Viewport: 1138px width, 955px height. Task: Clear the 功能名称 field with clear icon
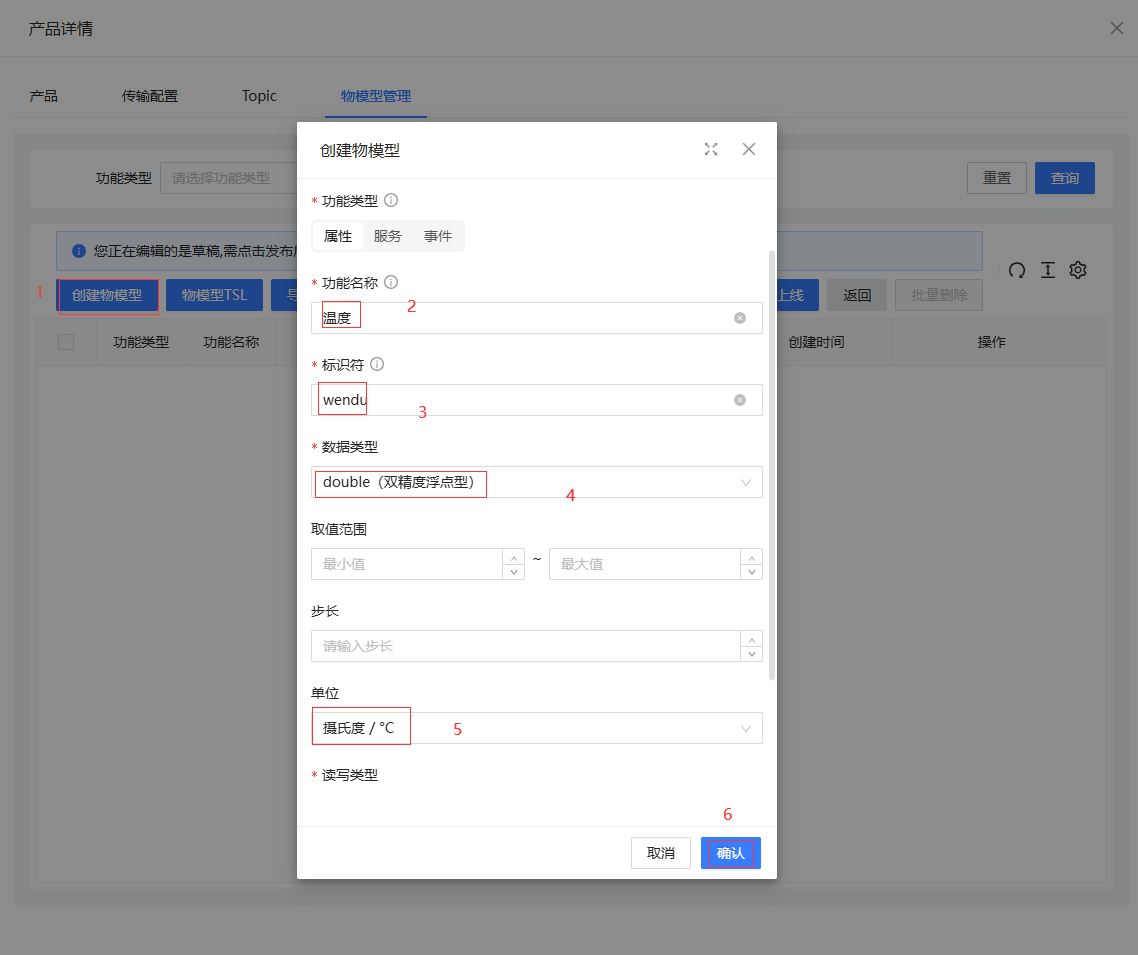pos(740,318)
